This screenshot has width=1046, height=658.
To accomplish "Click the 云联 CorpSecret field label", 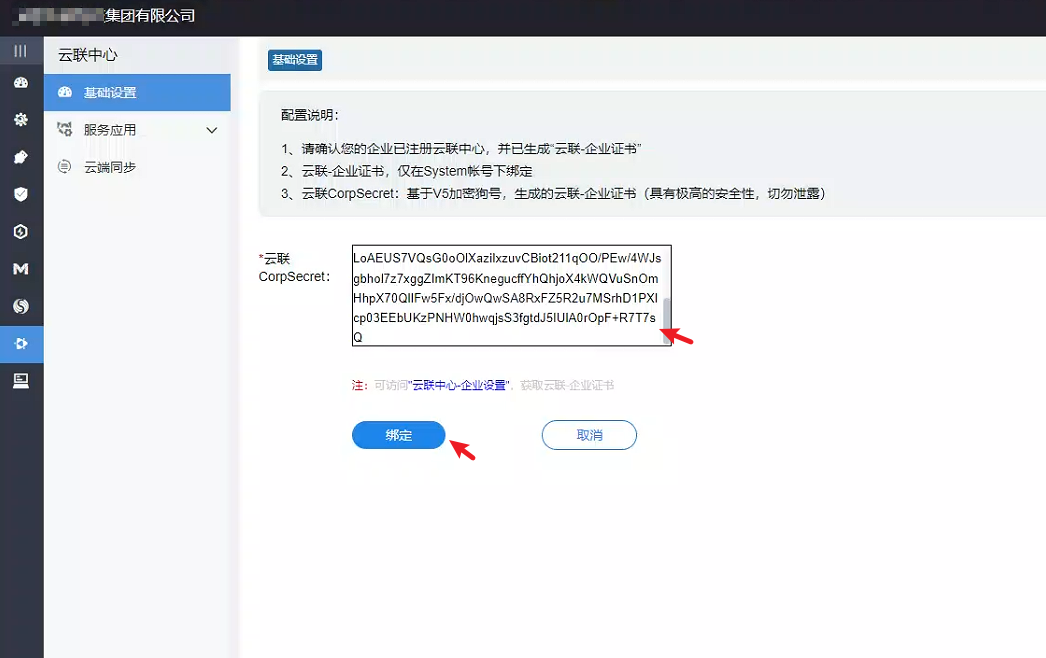I will [294, 268].
